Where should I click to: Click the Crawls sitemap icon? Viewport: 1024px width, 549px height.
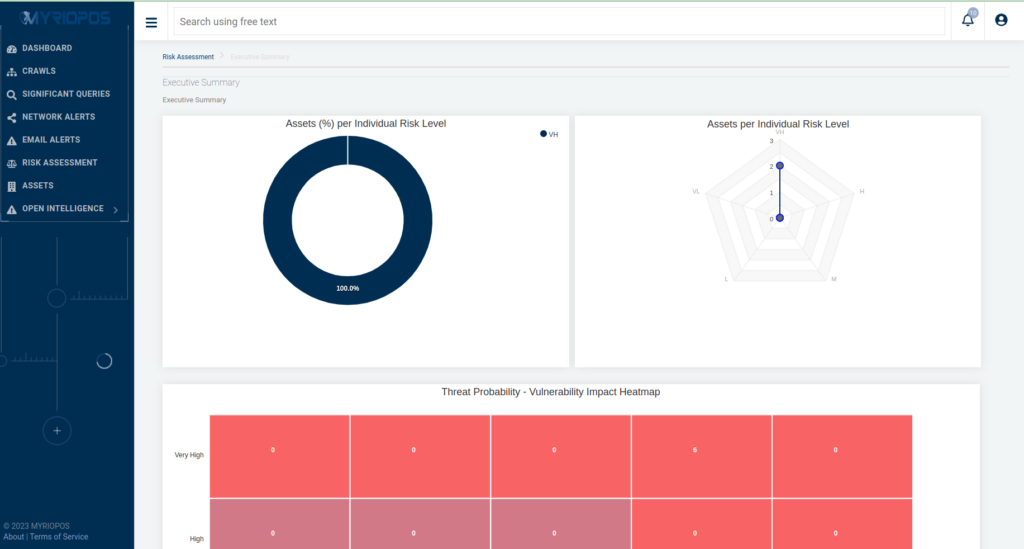12,72
